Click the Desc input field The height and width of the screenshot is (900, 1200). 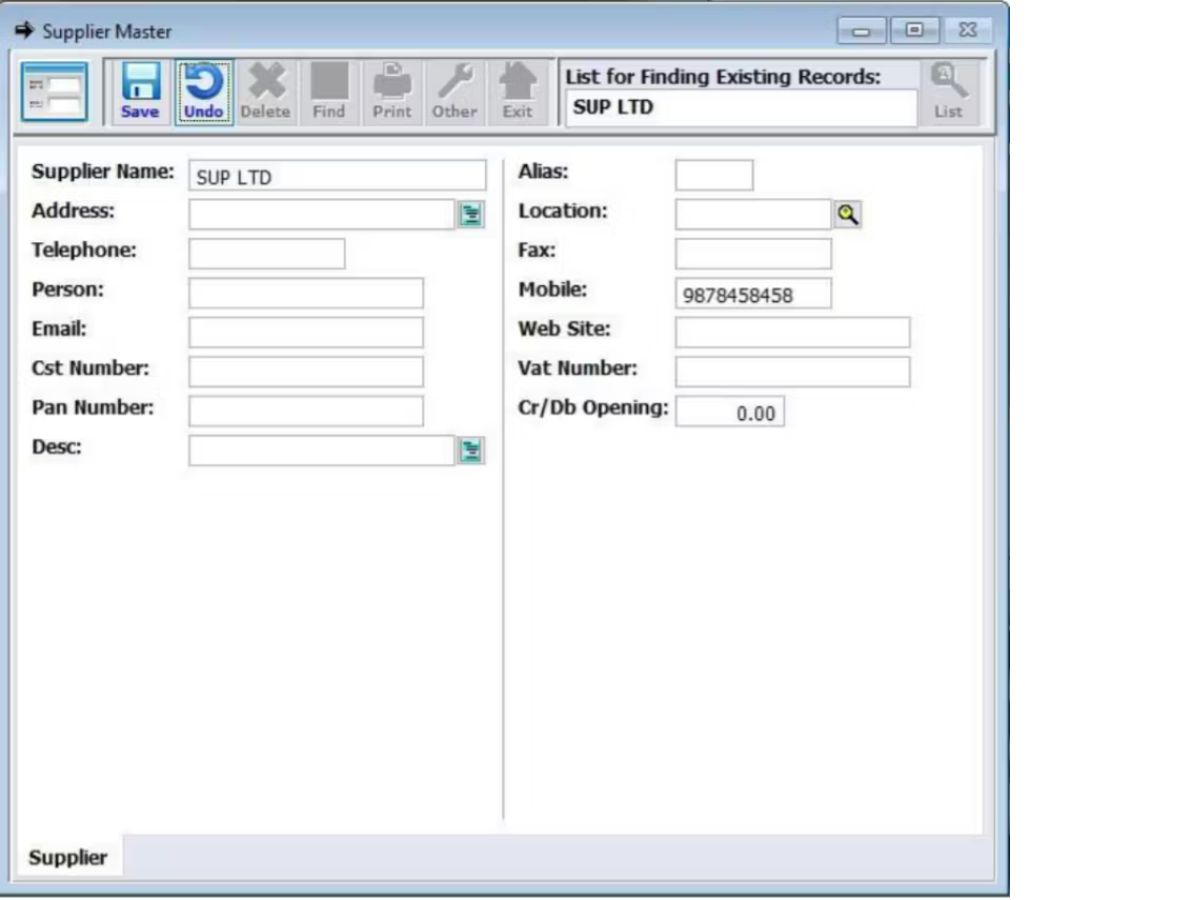click(323, 451)
